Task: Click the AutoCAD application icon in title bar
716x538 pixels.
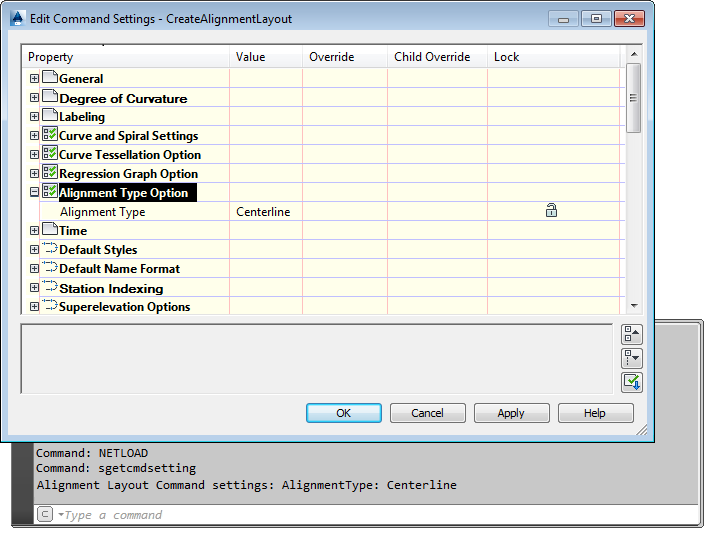Action: [x=17, y=18]
